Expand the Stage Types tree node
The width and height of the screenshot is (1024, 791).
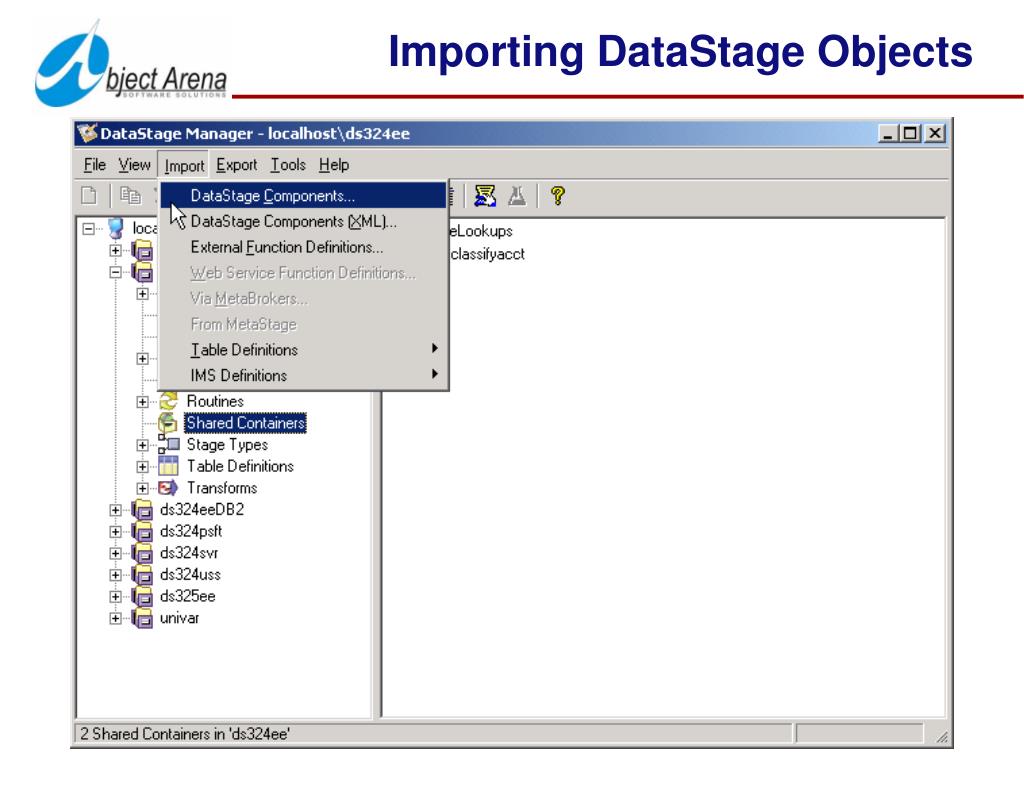pos(142,445)
